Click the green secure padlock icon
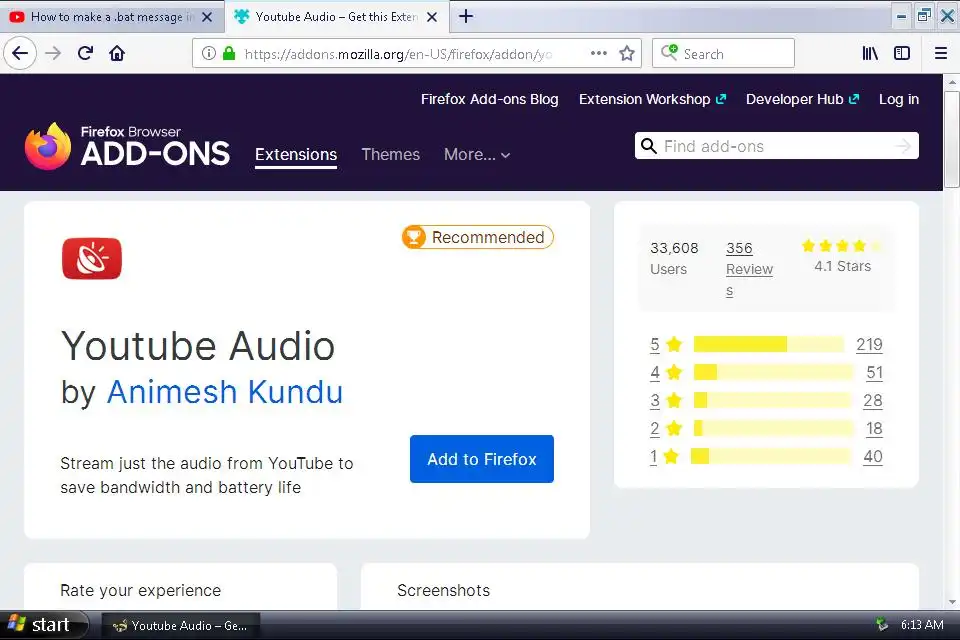This screenshot has width=960, height=640. pos(229,53)
